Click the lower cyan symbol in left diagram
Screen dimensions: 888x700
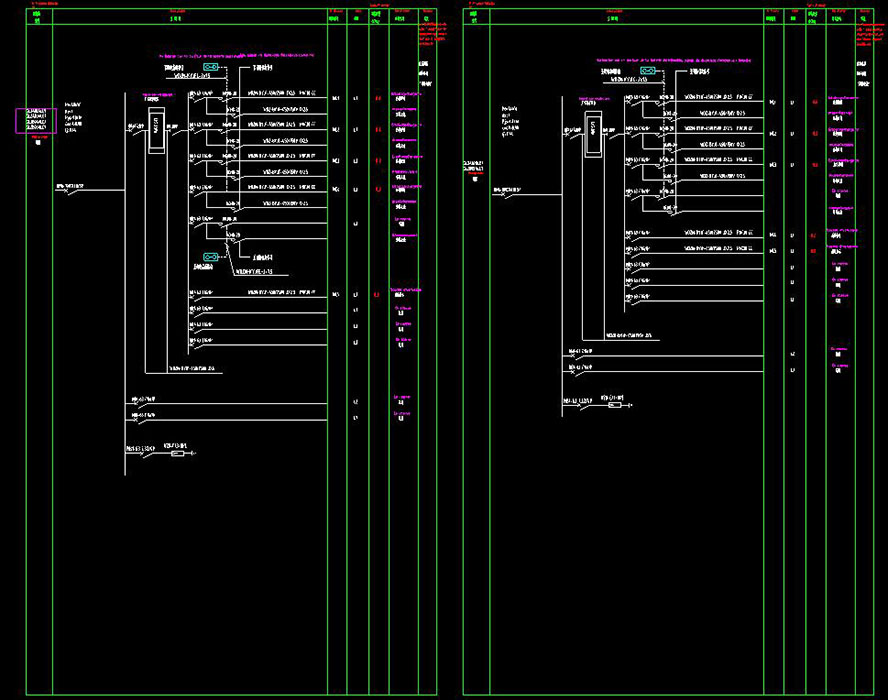(210, 257)
